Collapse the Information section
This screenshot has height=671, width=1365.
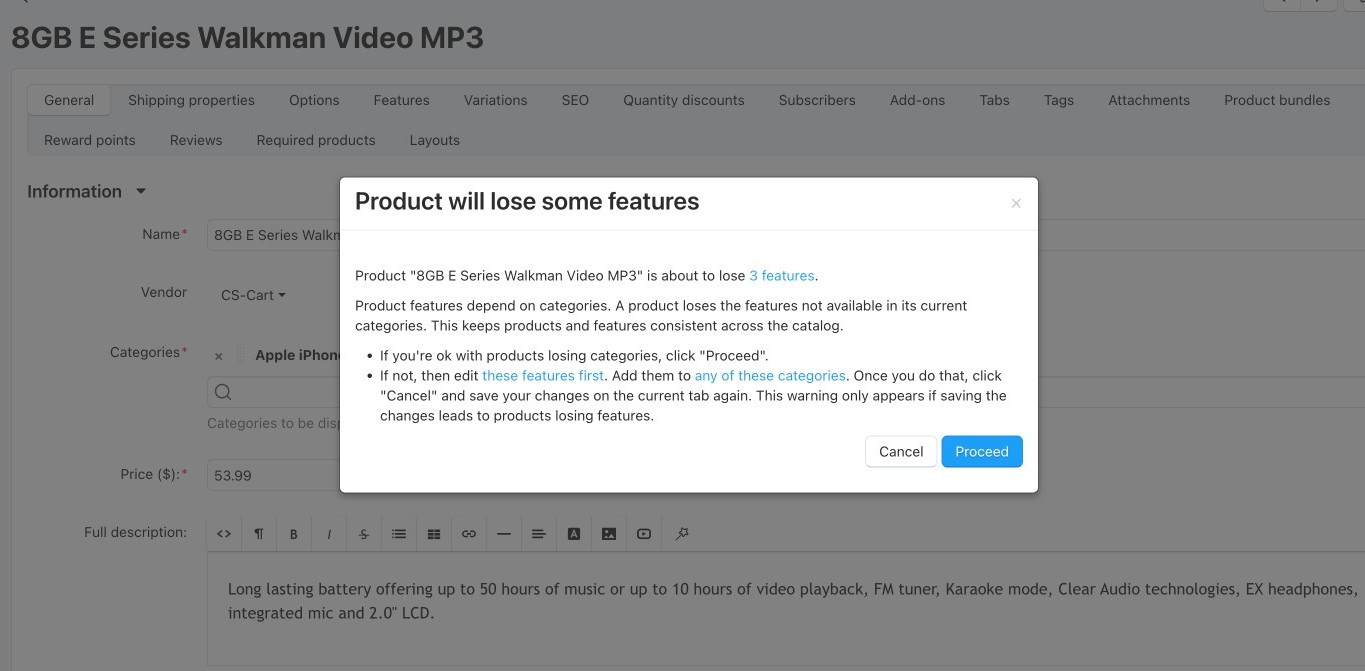pos(141,191)
